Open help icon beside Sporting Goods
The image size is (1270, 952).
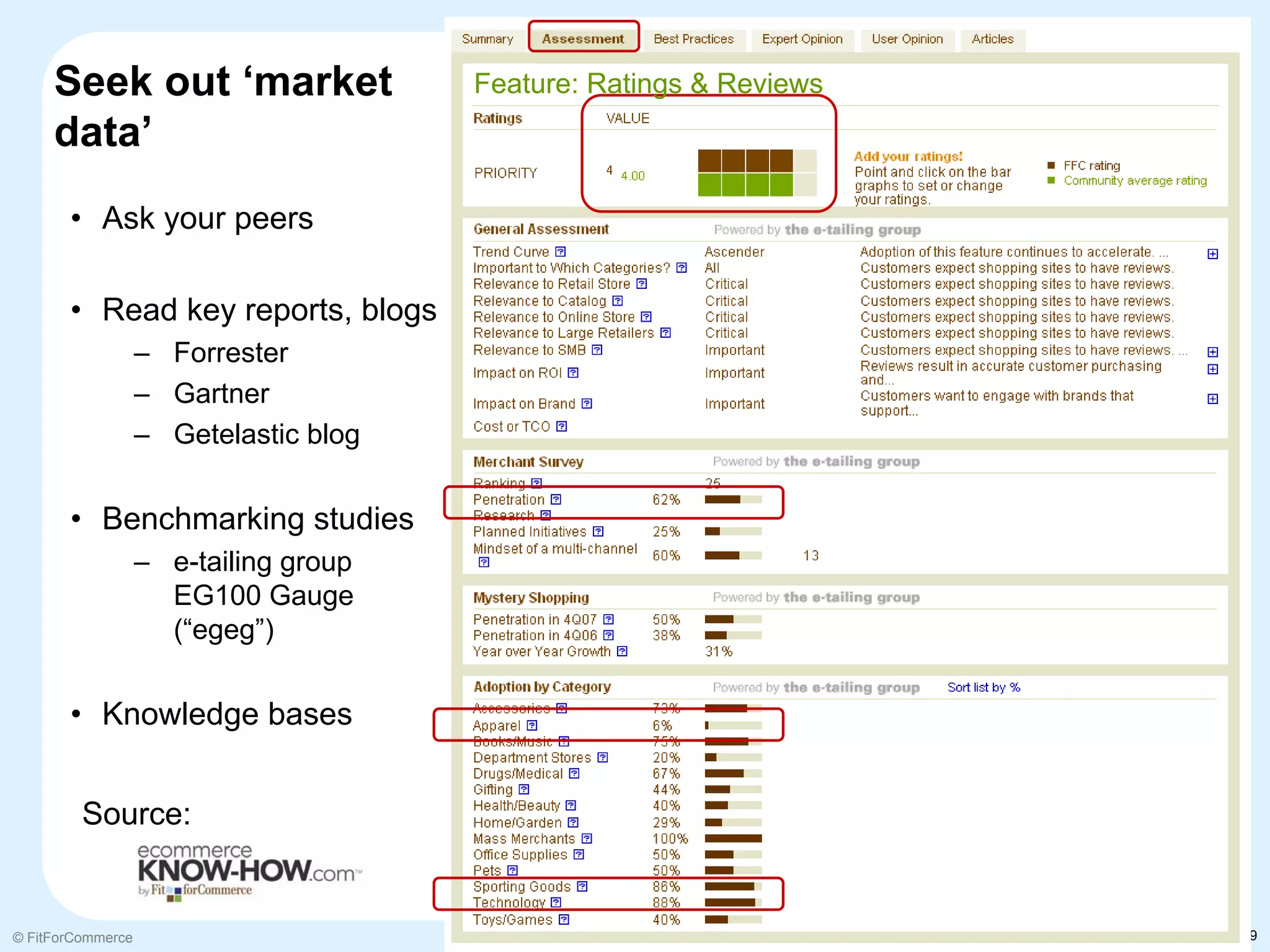(x=582, y=887)
